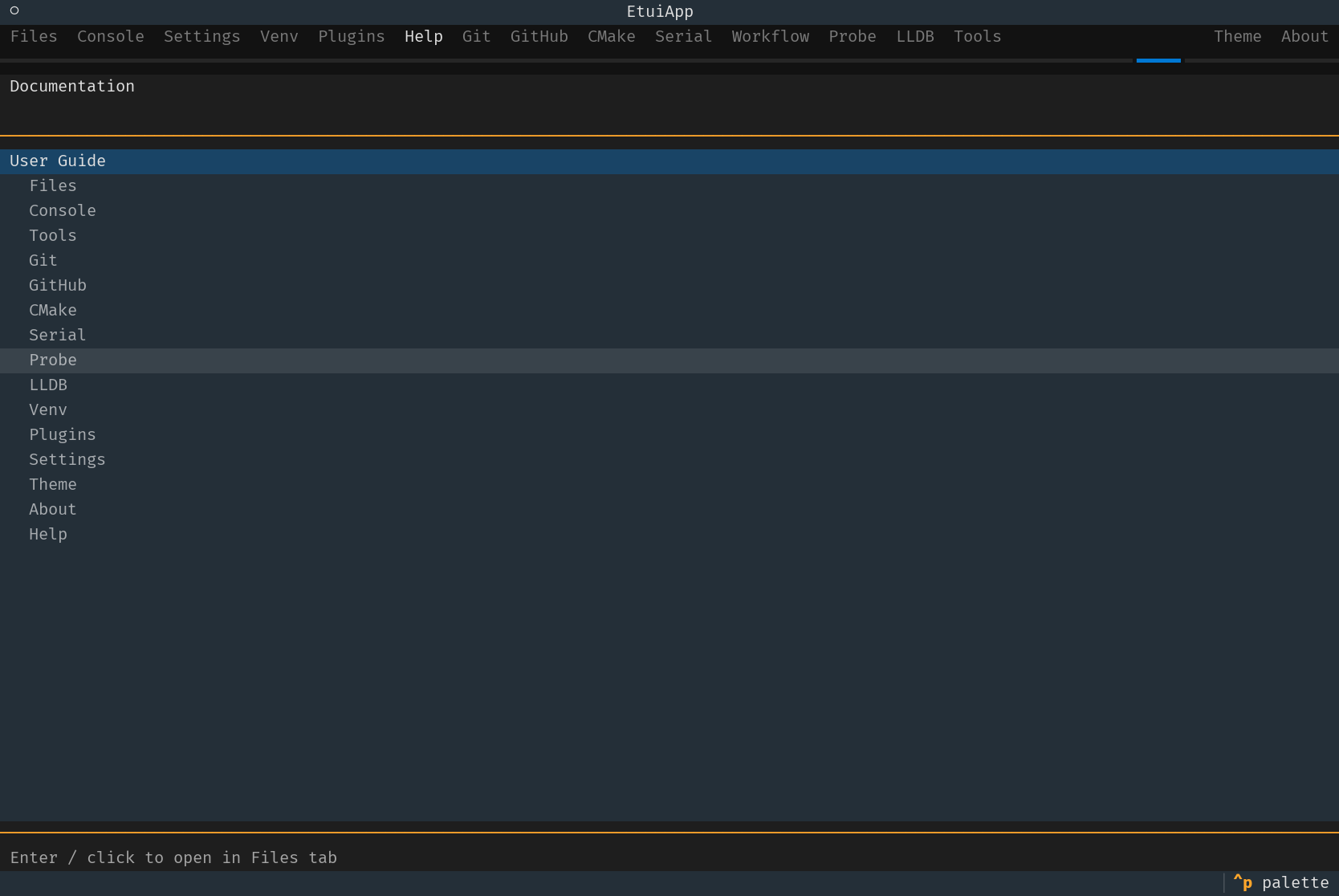1339x896 pixels.
Task: Go to the Serial tab in the top bar
Action: point(684,37)
